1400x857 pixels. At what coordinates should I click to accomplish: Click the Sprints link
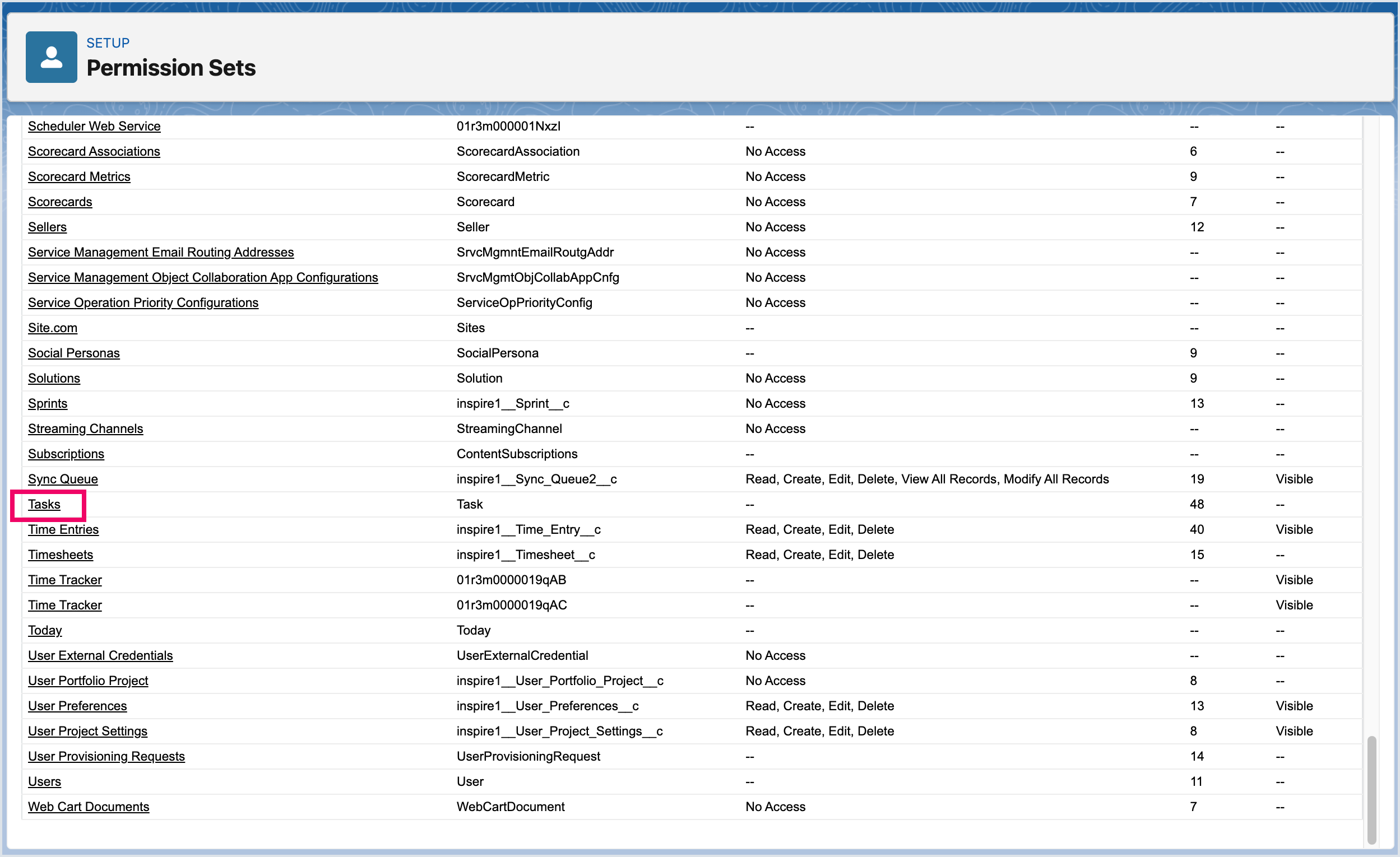coord(48,403)
